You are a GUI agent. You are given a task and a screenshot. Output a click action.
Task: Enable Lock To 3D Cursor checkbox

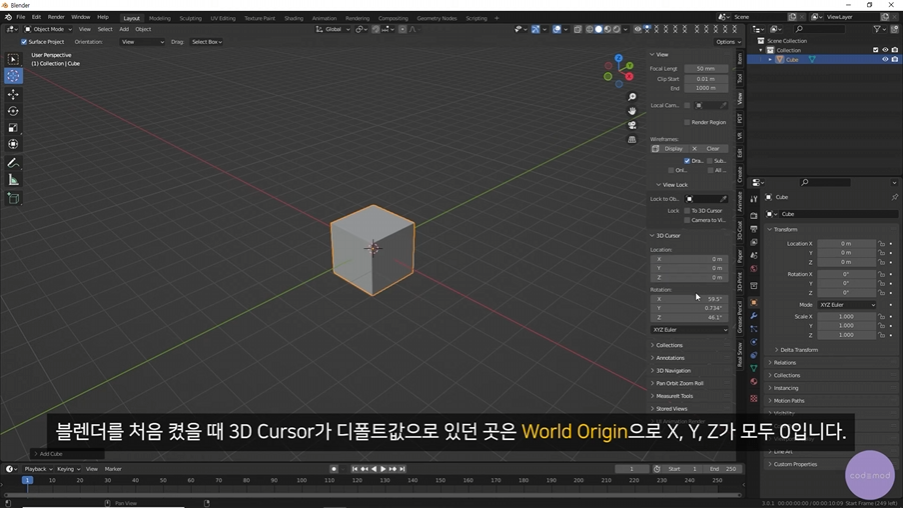(x=686, y=211)
